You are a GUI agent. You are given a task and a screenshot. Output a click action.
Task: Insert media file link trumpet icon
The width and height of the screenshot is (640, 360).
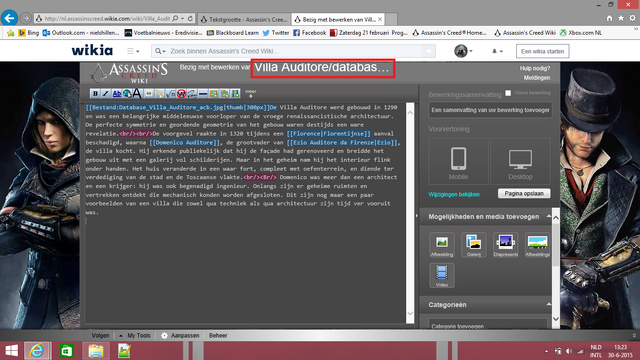[x=160, y=93]
